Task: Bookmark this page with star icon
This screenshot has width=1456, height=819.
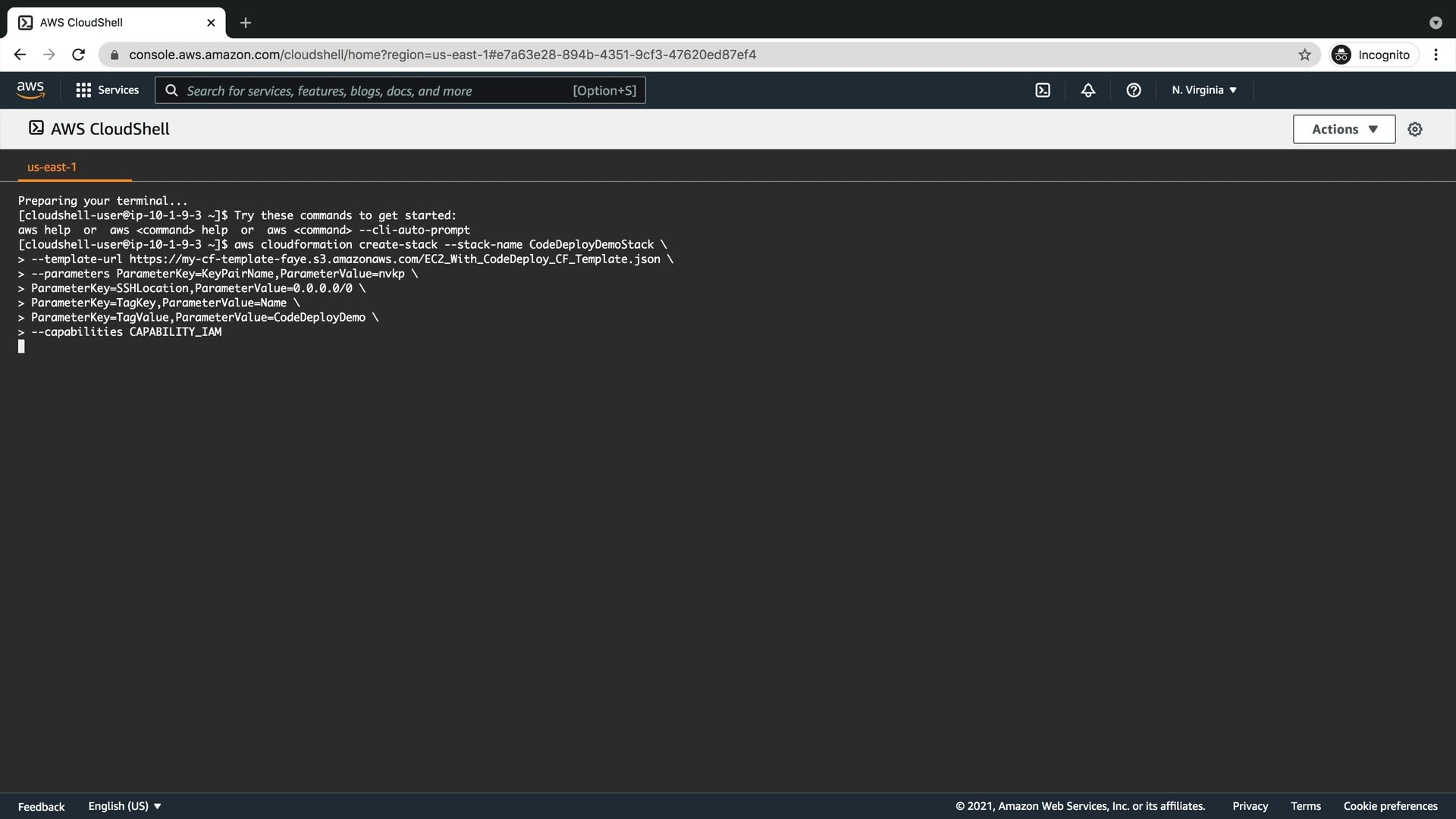Action: [1304, 55]
